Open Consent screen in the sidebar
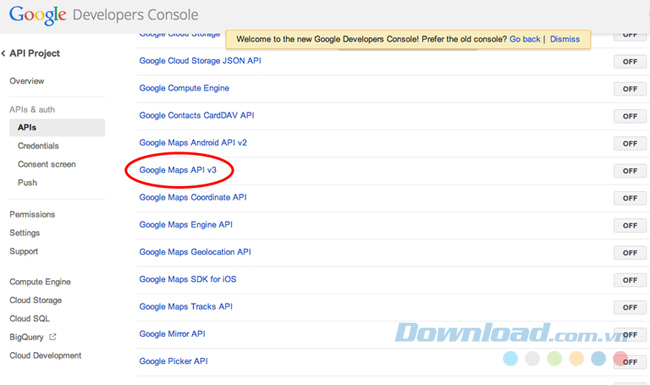Screen dimensions: 650x385 46,164
